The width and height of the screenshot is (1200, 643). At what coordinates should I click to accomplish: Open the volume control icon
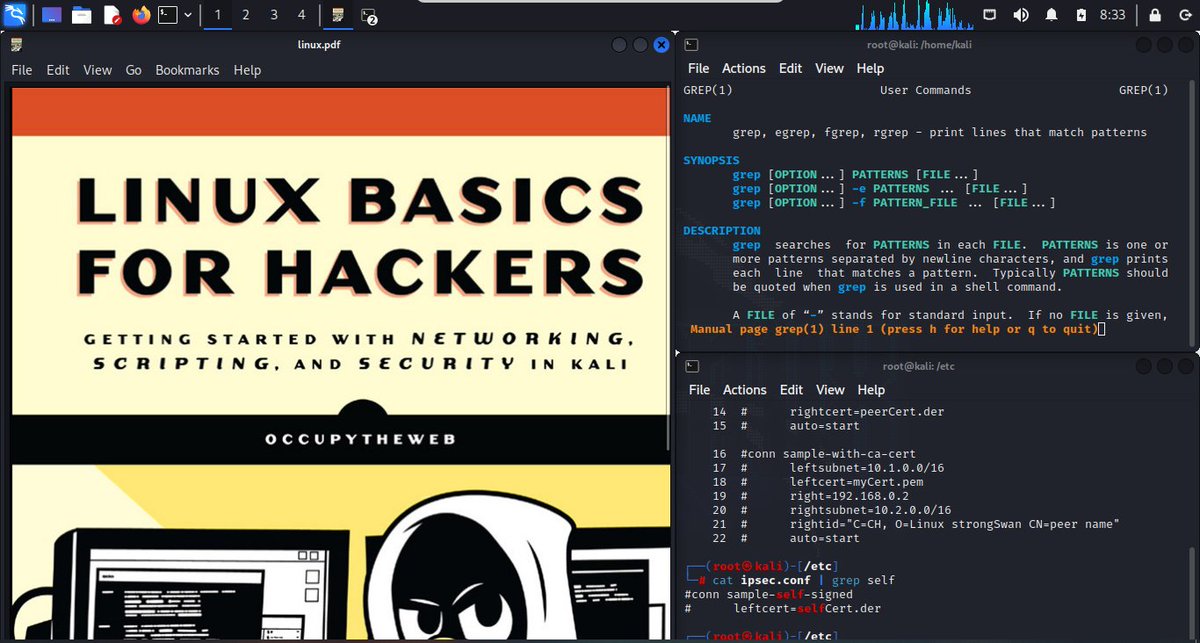click(x=1021, y=15)
